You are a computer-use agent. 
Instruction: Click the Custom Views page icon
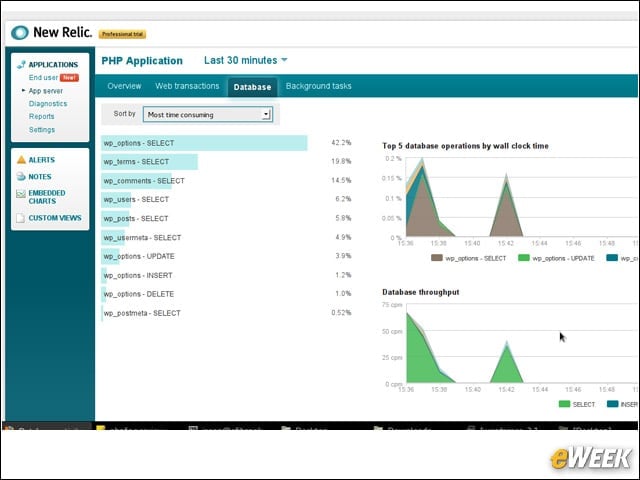point(20,218)
